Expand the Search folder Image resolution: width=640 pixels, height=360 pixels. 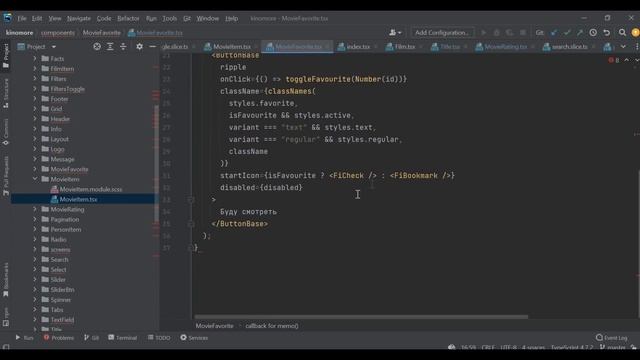point(35,259)
